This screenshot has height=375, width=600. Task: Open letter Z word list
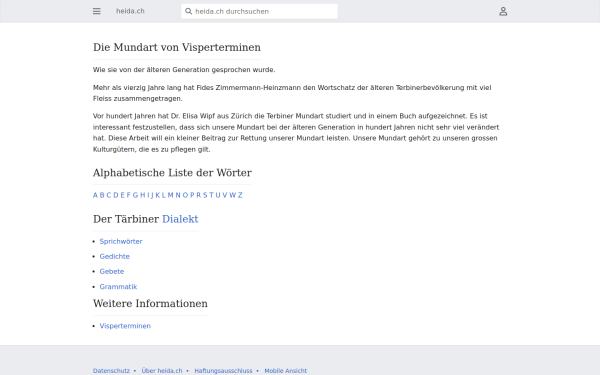240,195
